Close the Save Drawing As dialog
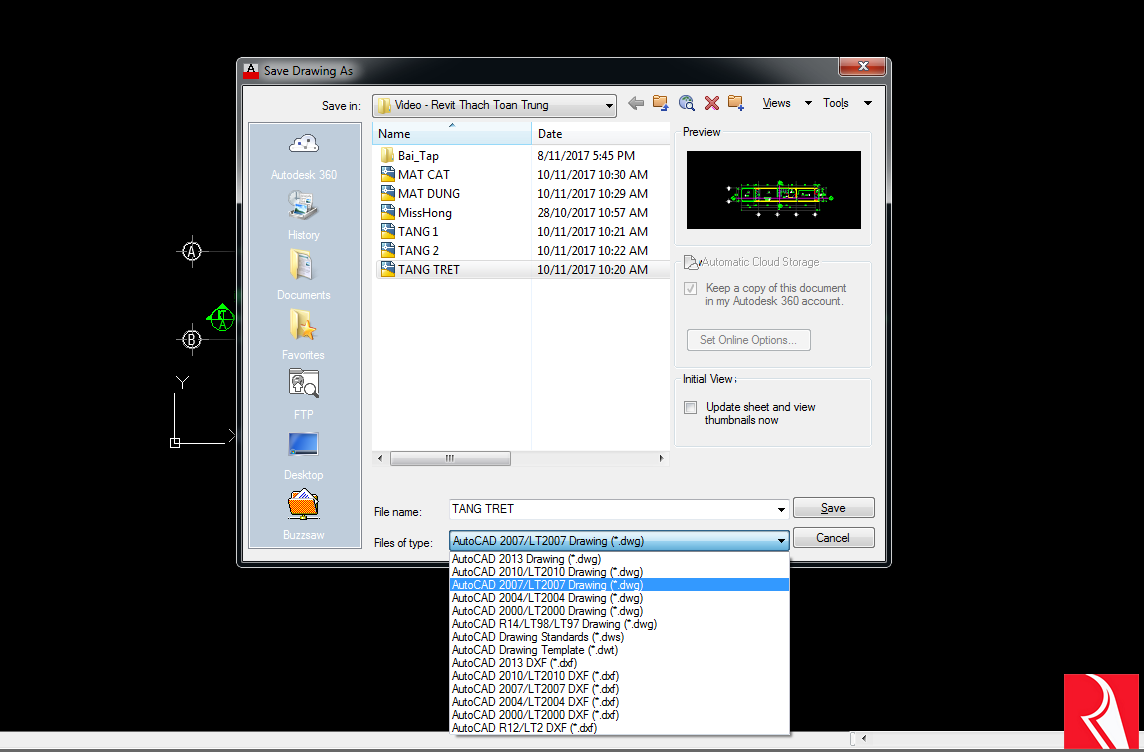The width and height of the screenshot is (1144, 752). (862, 66)
